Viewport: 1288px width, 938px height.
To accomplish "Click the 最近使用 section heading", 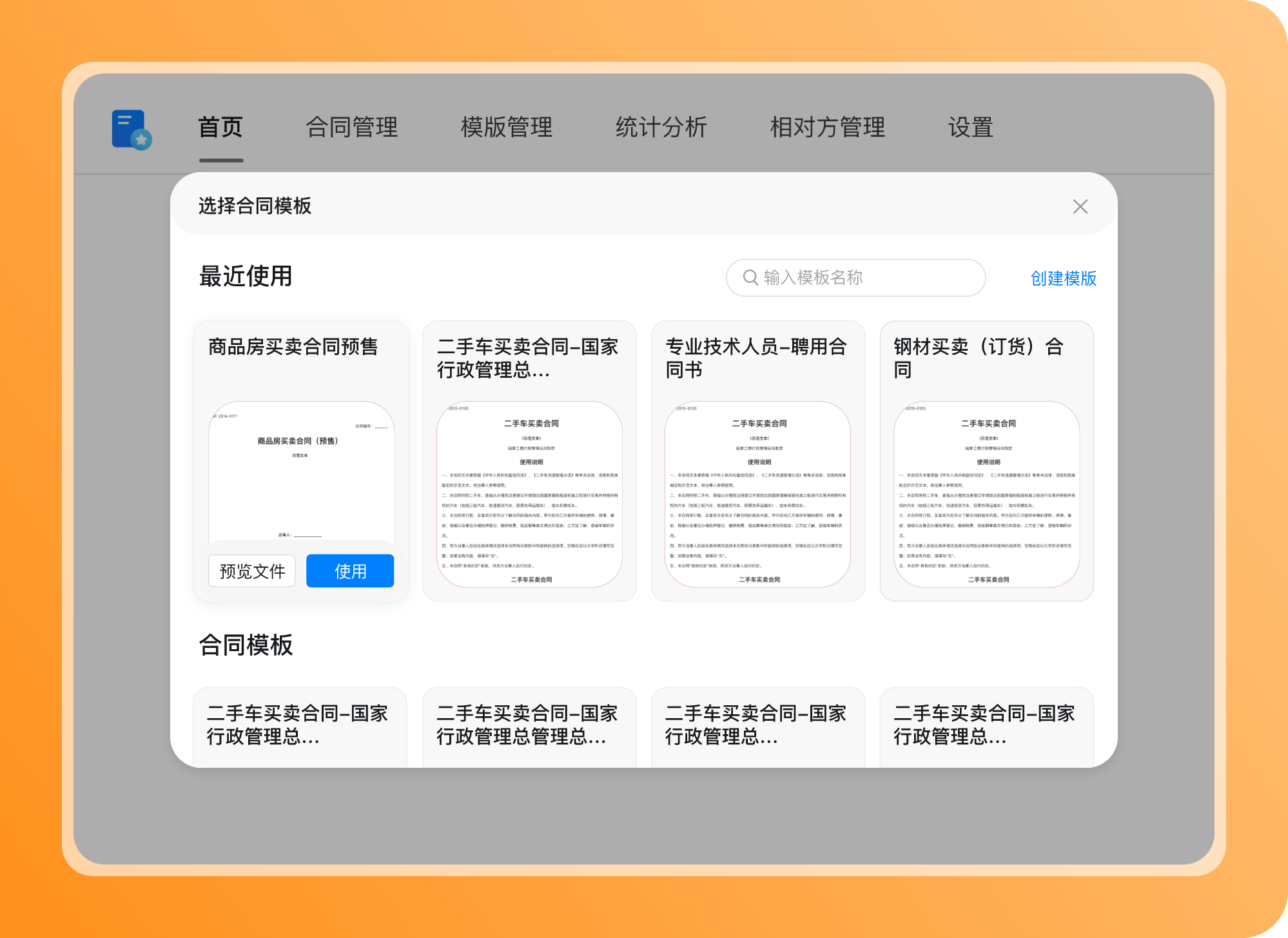I will 246,276.
